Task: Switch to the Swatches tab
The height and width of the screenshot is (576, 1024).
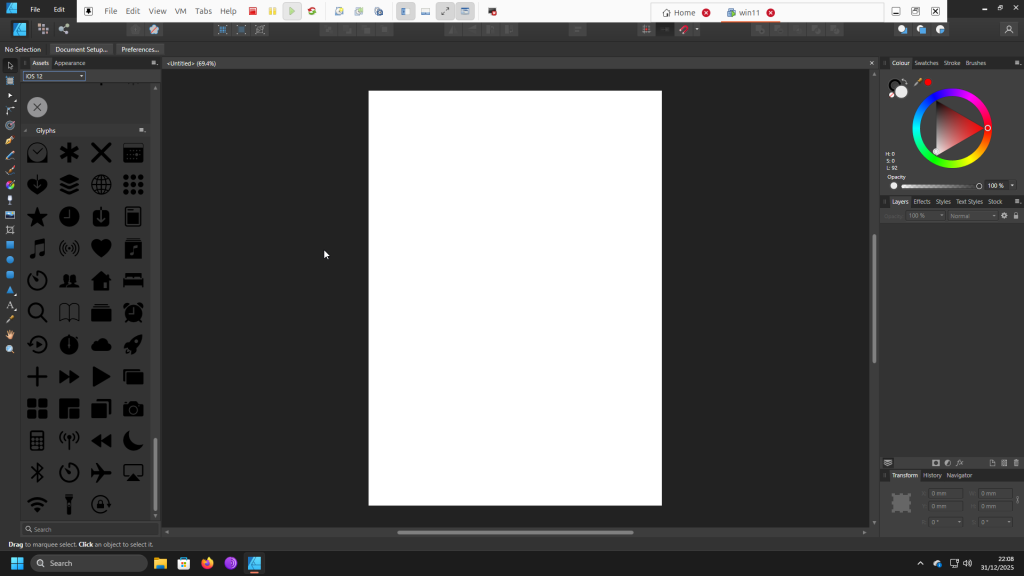Action: 926,63
